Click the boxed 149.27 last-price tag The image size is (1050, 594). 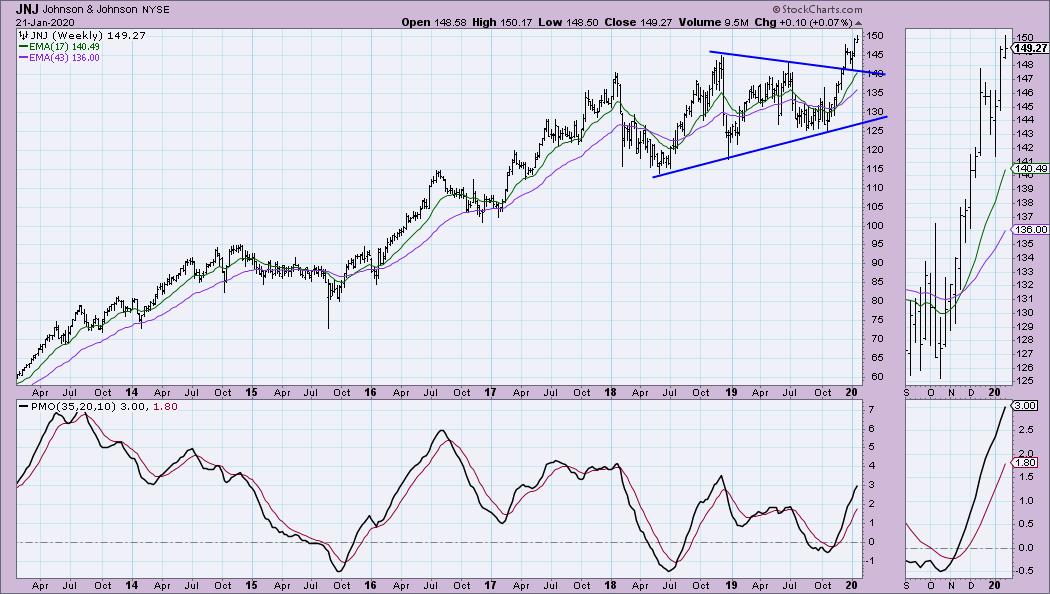tap(1031, 48)
